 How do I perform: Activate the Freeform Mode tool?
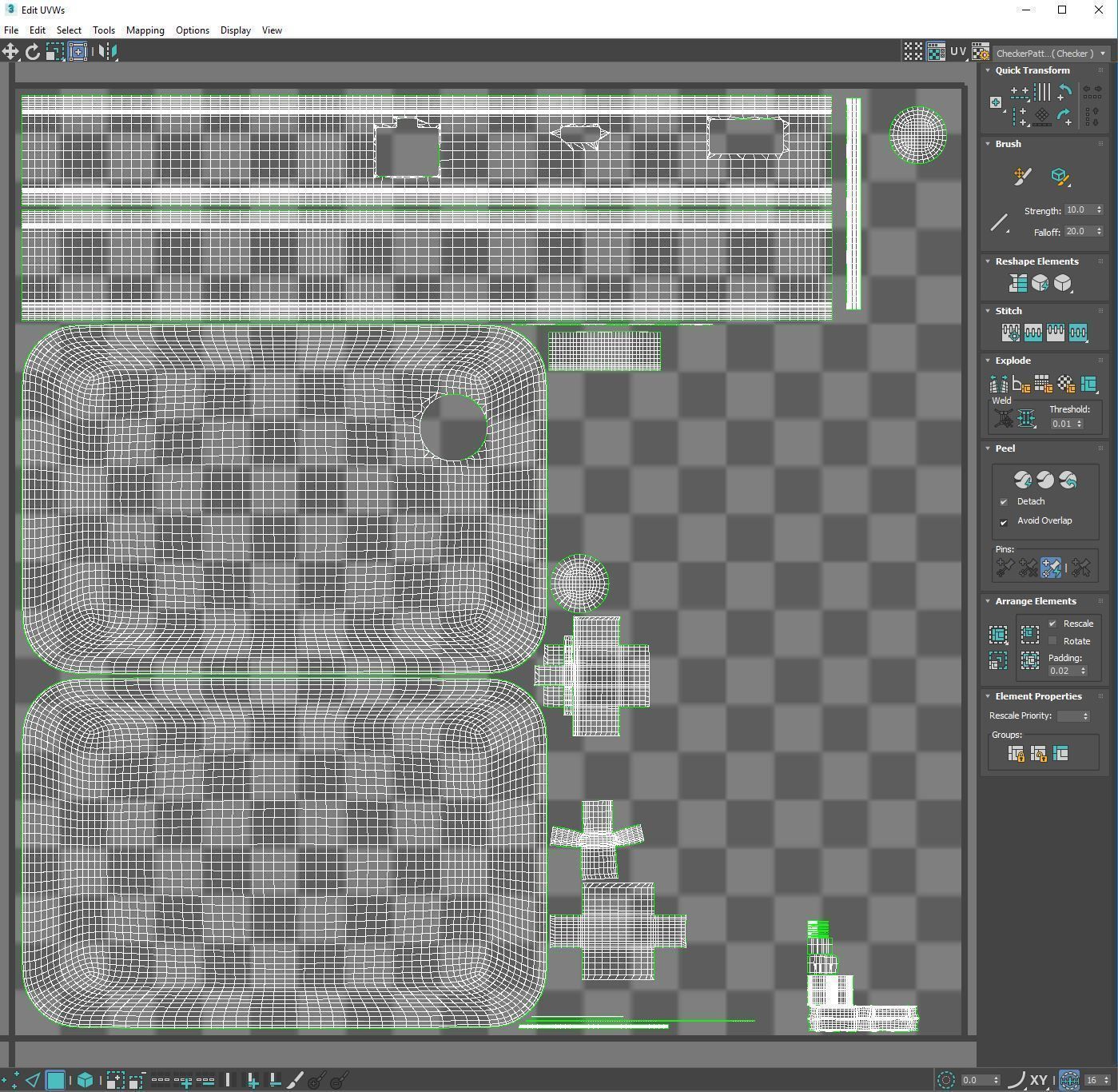(x=78, y=52)
